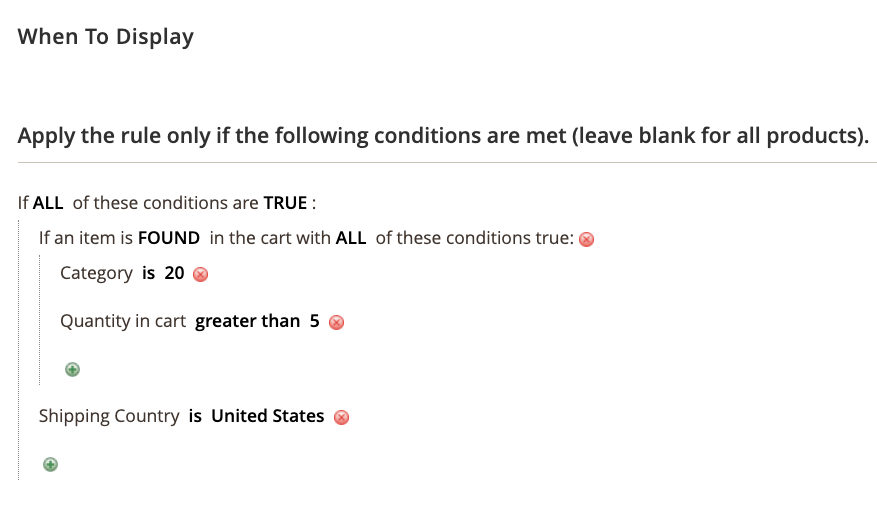Edit the quantity value 5
The width and height of the screenshot is (877, 513).
314,321
